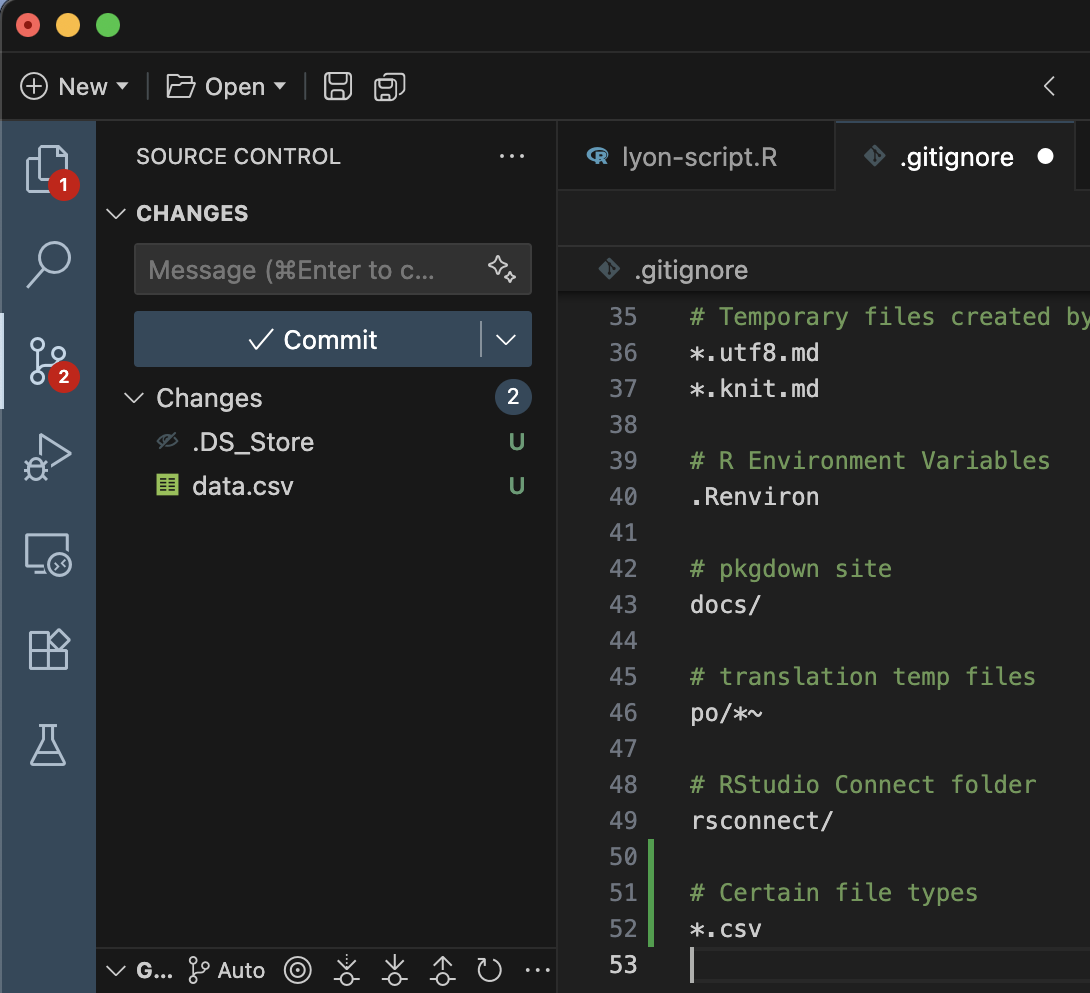Viewport: 1090px width, 993px height.
Task: Open the Extensions view
Action: tap(47, 649)
